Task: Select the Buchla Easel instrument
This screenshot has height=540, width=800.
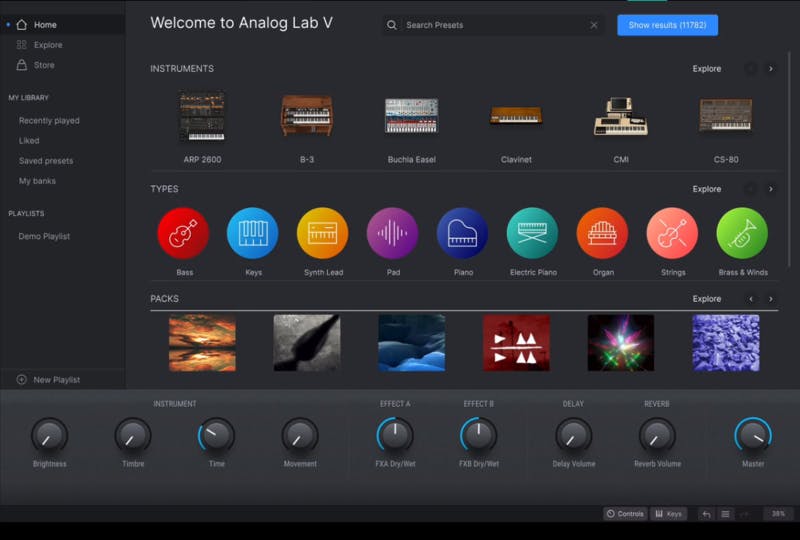Action: 411,116
